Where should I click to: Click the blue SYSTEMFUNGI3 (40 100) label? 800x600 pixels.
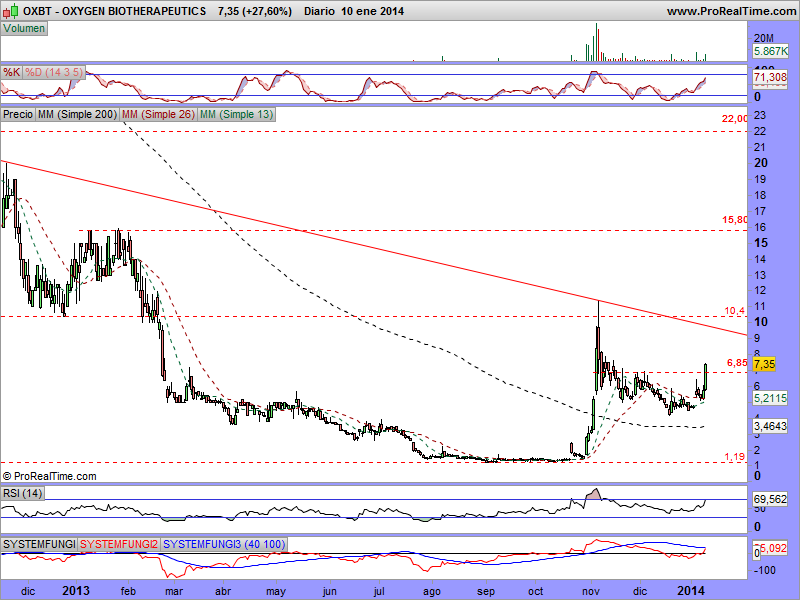point(224,544)
